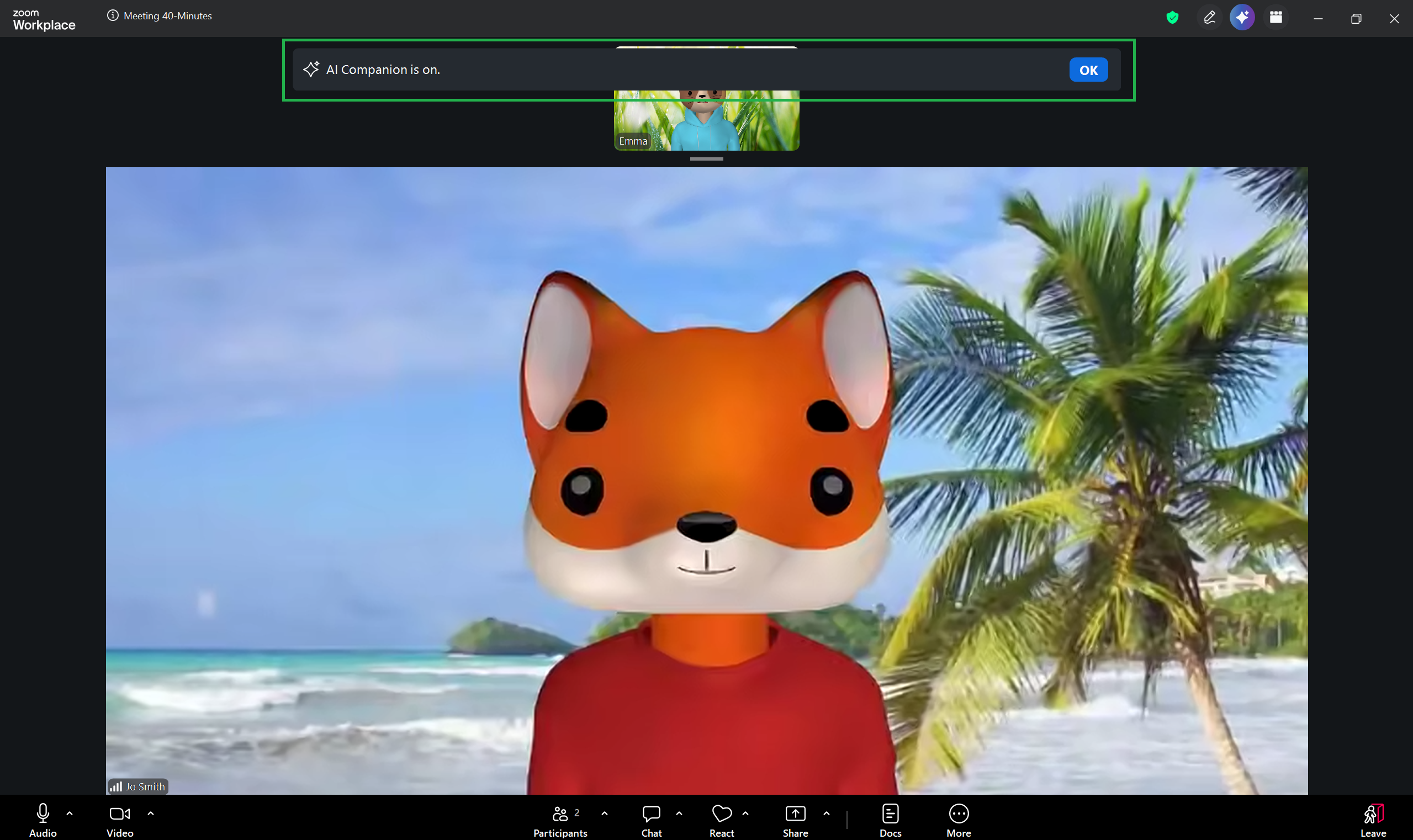Click the AI Companion sparkle icon in the banner
1413x840 pixels.
tap(311, 69)
